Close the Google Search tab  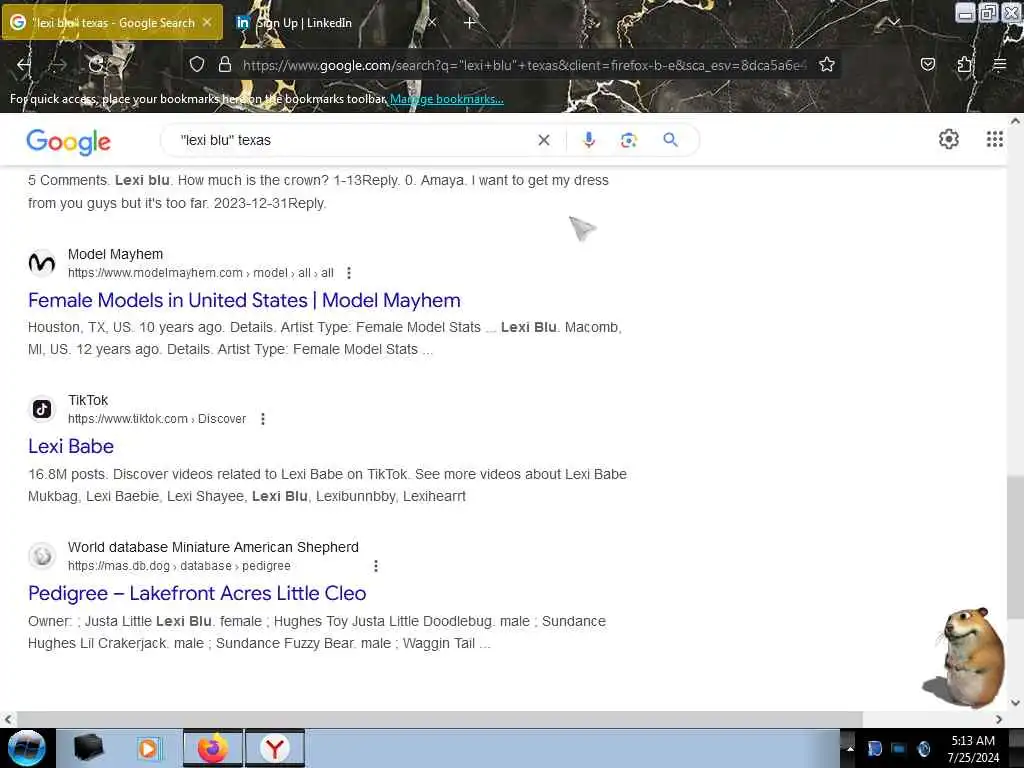(207, 22)
